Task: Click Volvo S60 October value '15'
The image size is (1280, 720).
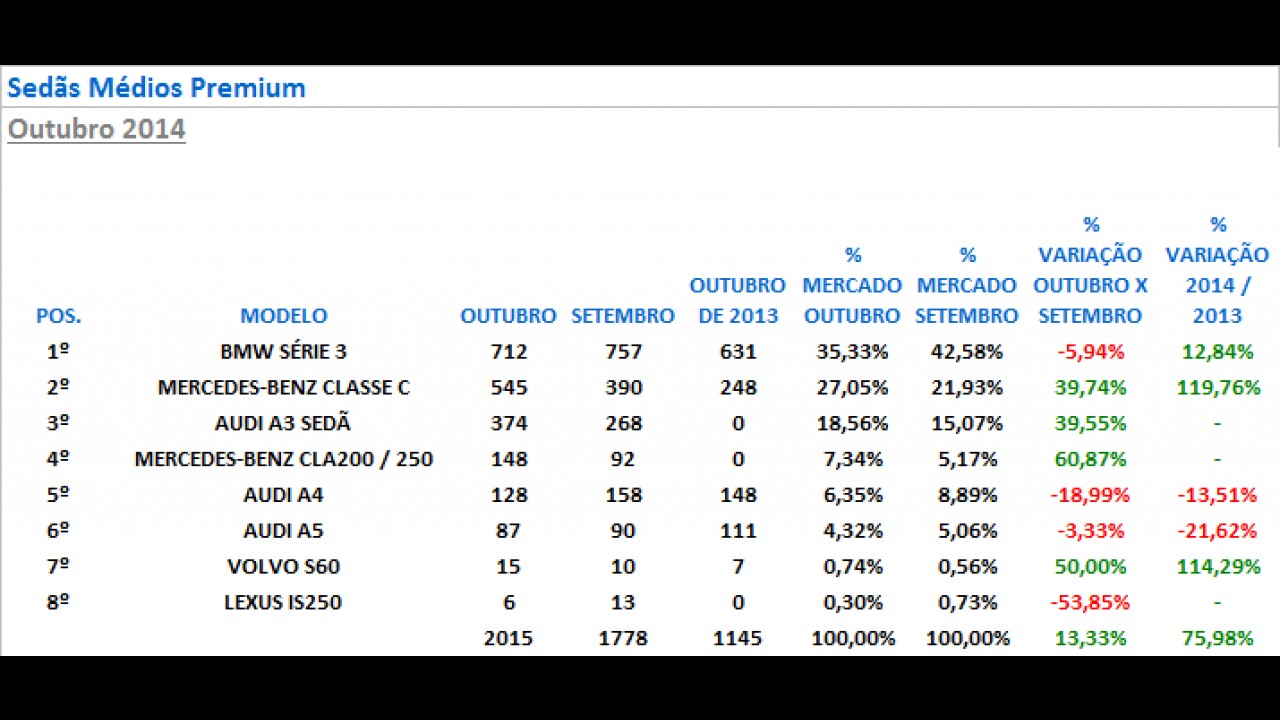Action: [x=508, y=567]
